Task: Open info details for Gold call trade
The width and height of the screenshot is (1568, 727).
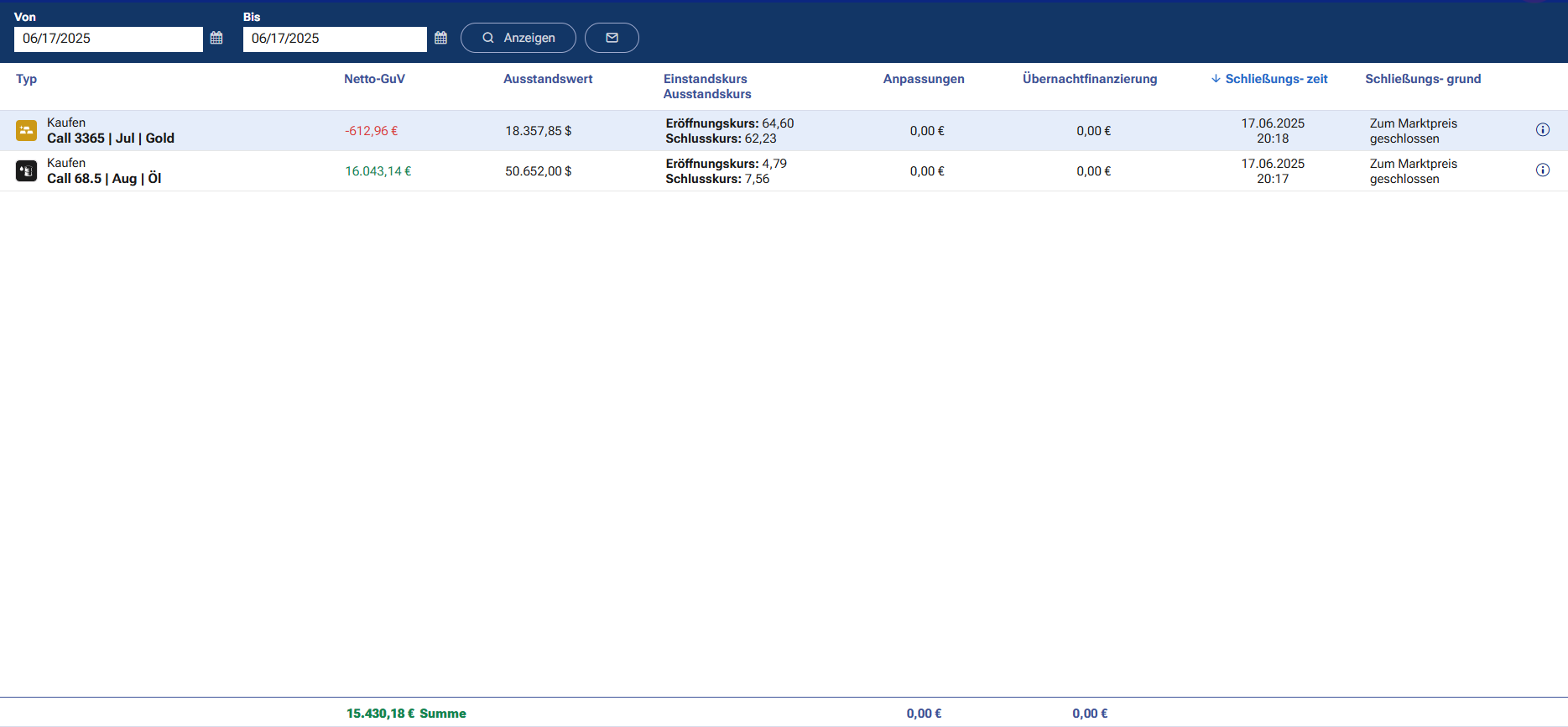Action: [x=1542, y=130]
